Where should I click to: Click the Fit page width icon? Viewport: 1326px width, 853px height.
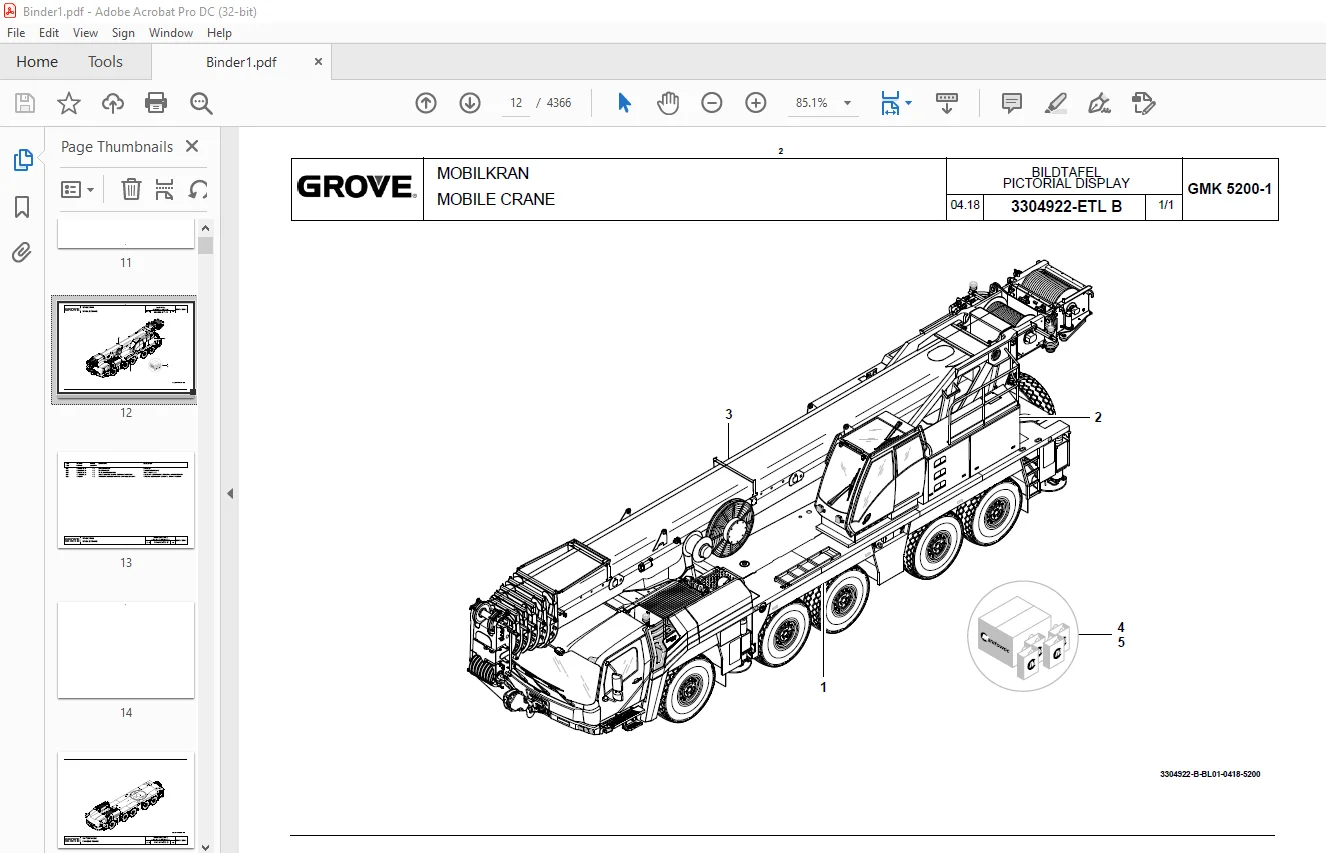coord(889,103)
